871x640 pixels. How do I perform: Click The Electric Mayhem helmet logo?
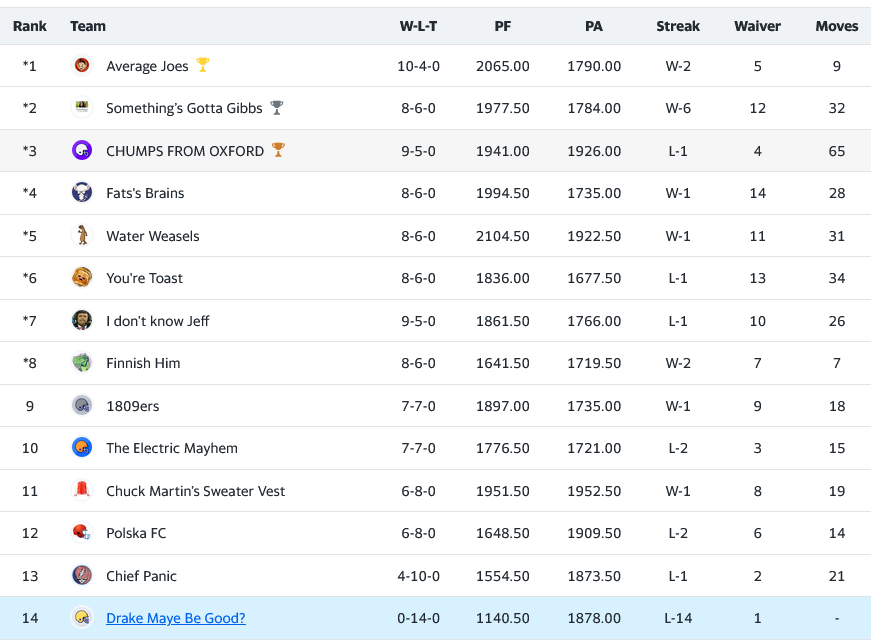pos(82,448)
